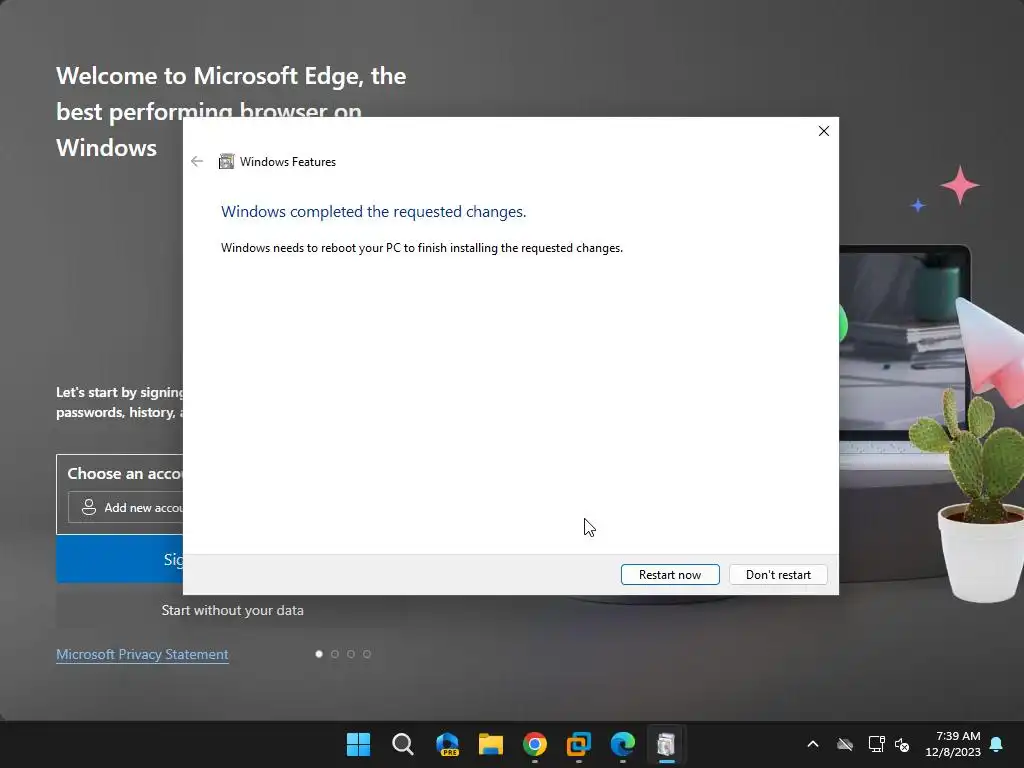Click the blue Sign in button in Edge

pos(120,559)
